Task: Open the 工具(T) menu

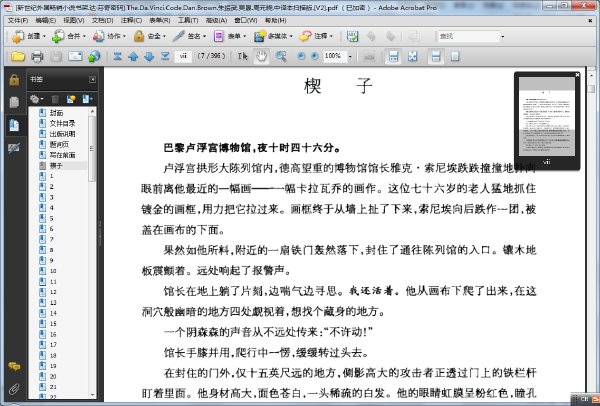Action: click(x=188, y=20)
